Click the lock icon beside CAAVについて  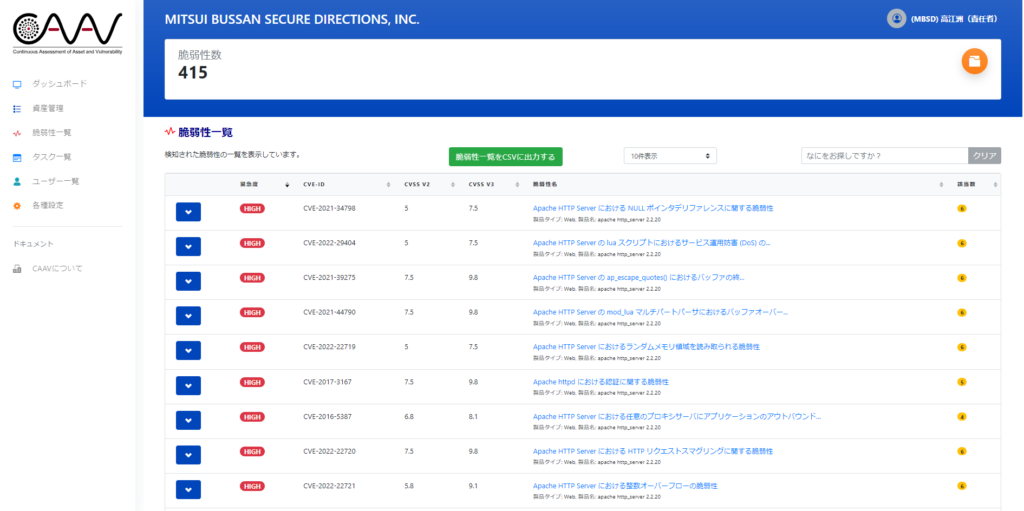[17, 268]
